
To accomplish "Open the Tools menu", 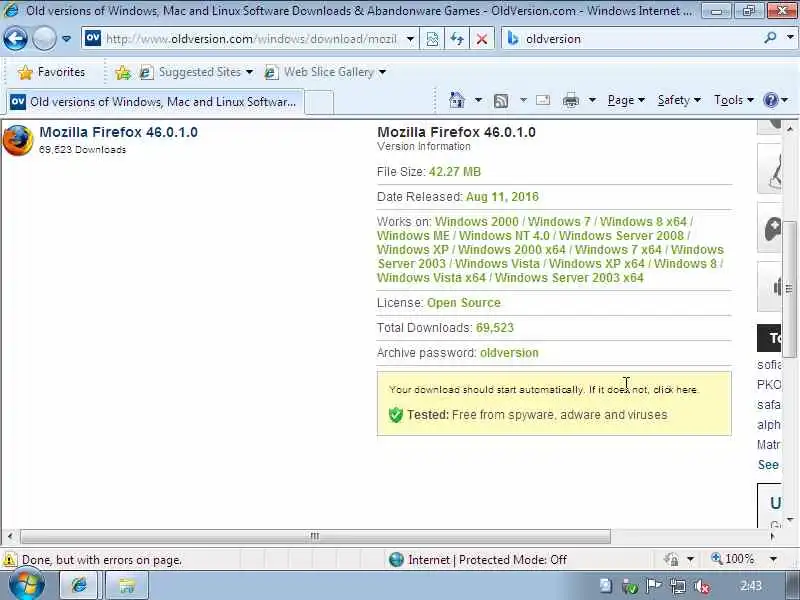I will pyautogui.click(x=734, y=100).
